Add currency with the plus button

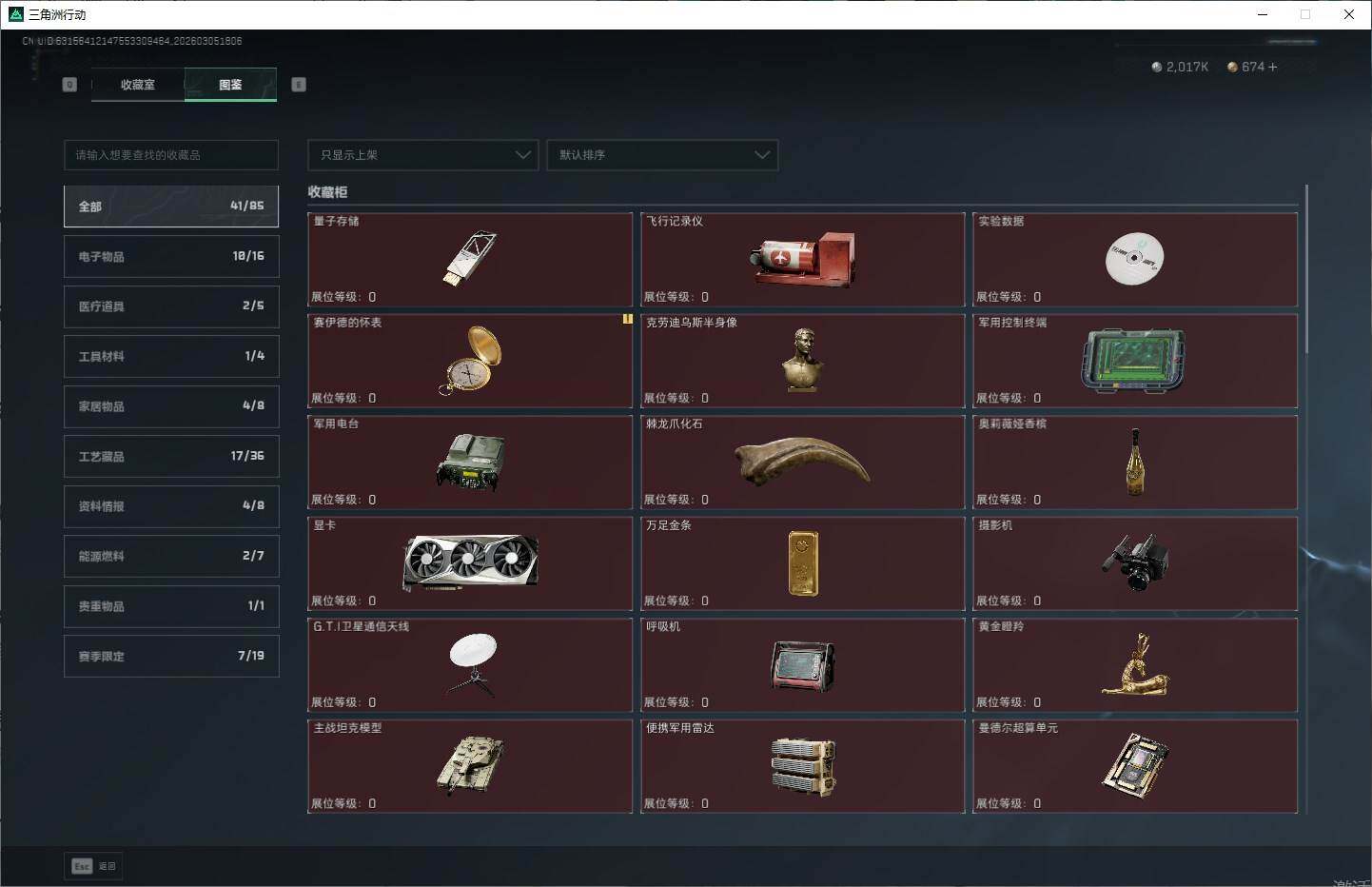[x=1273, y=67]
